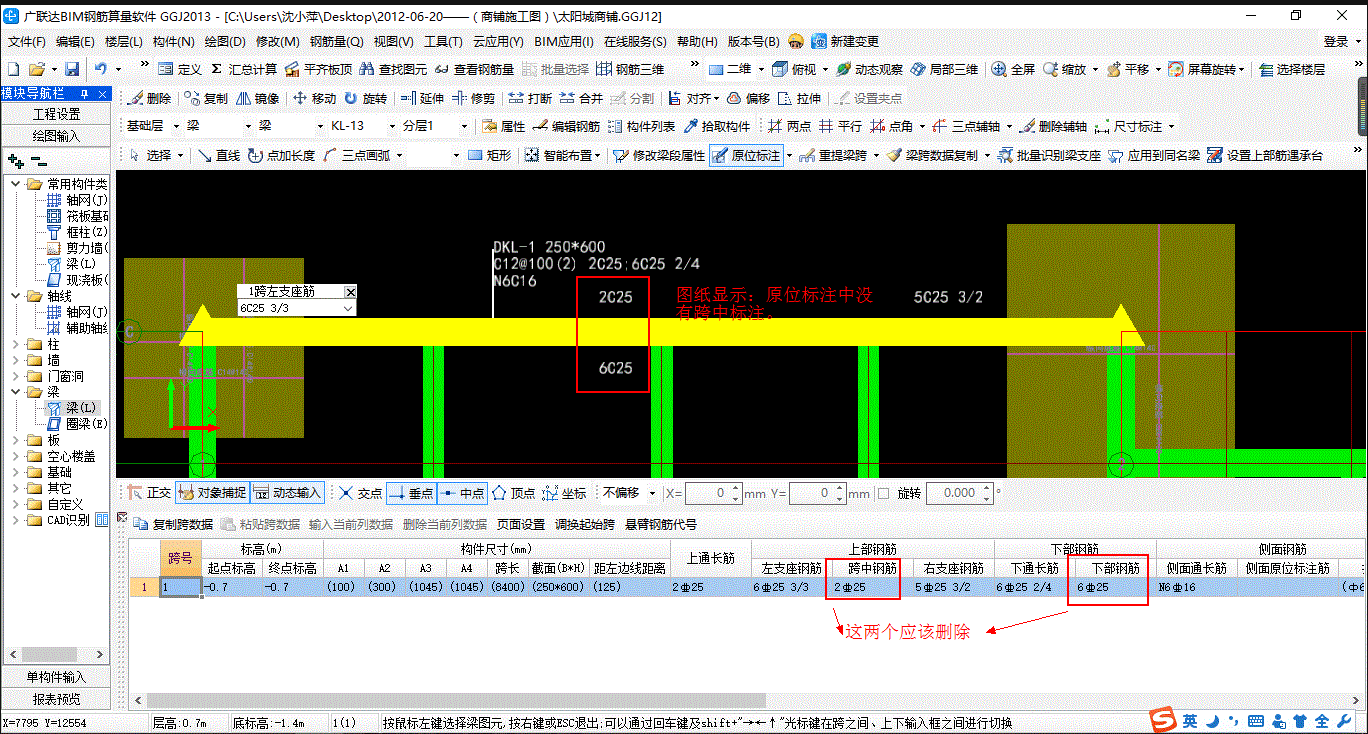Open 编辑钢筋 edit rebar
1368x734 pixels.
pos(568,126)
